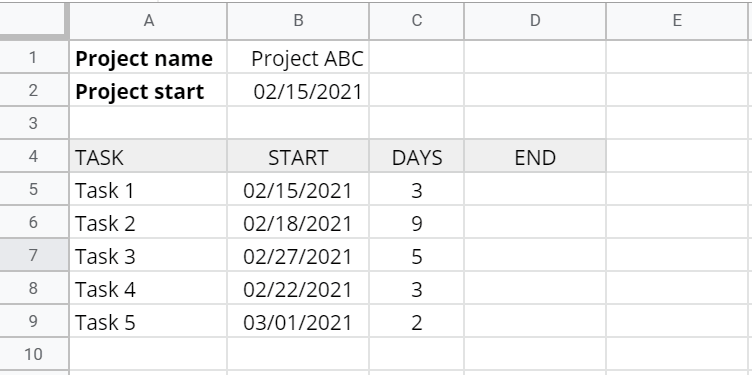Select column C header
Image resolution: width=752 pixels, height=375 pixels.
click(x=416, y=21)
